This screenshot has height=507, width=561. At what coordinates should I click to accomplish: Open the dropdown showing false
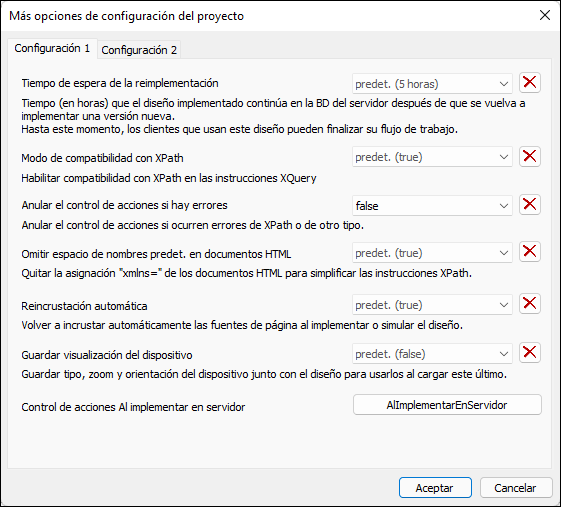pos(432,206)
